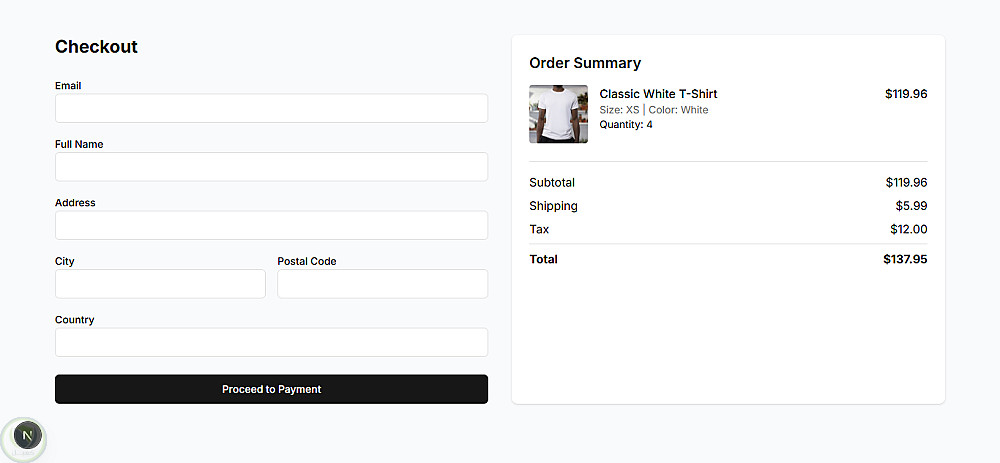Click the Subtotal label in the summary
The width and height of the screenshot is (1000, 463).
552,183
